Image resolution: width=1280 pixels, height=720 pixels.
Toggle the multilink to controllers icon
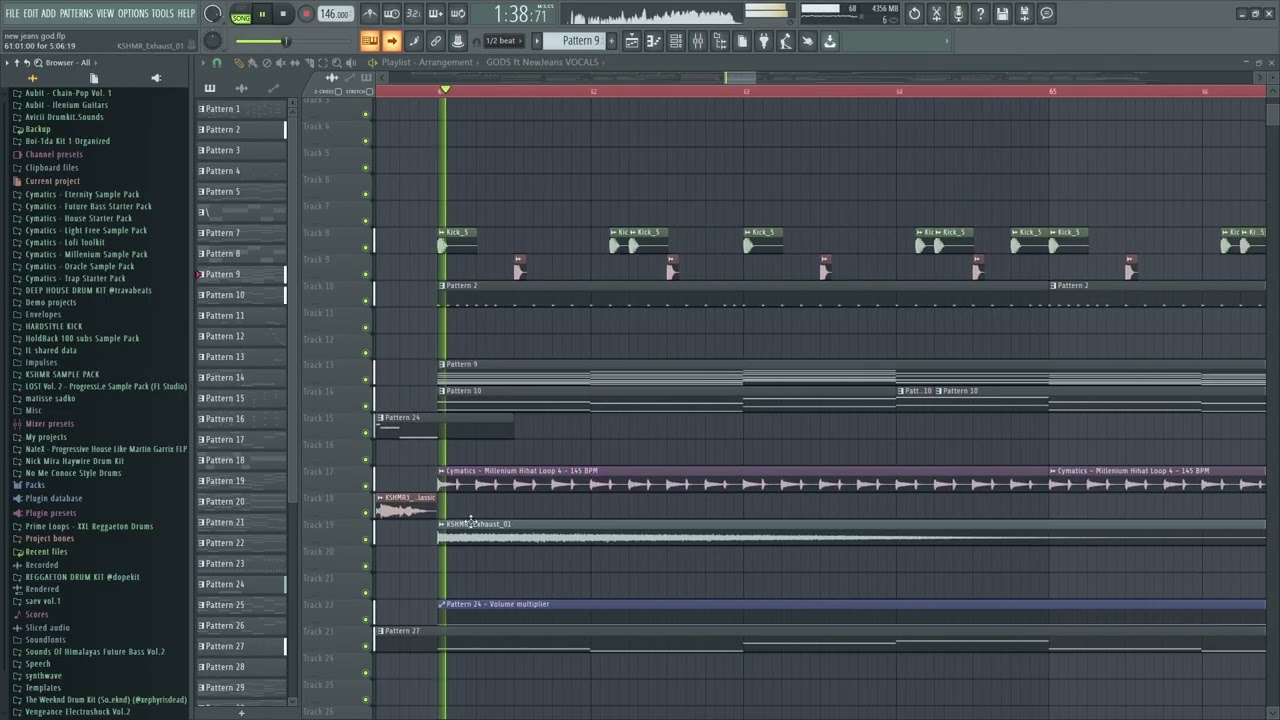point(436,41)
